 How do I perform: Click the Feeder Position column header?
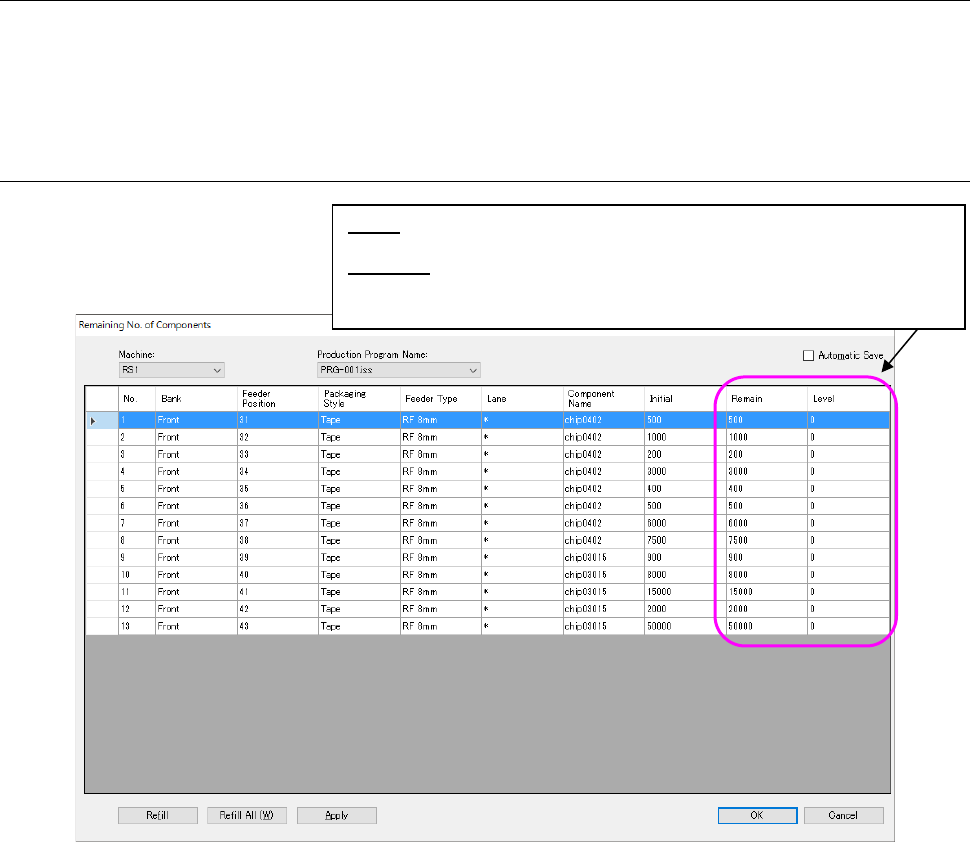(277, 399)
